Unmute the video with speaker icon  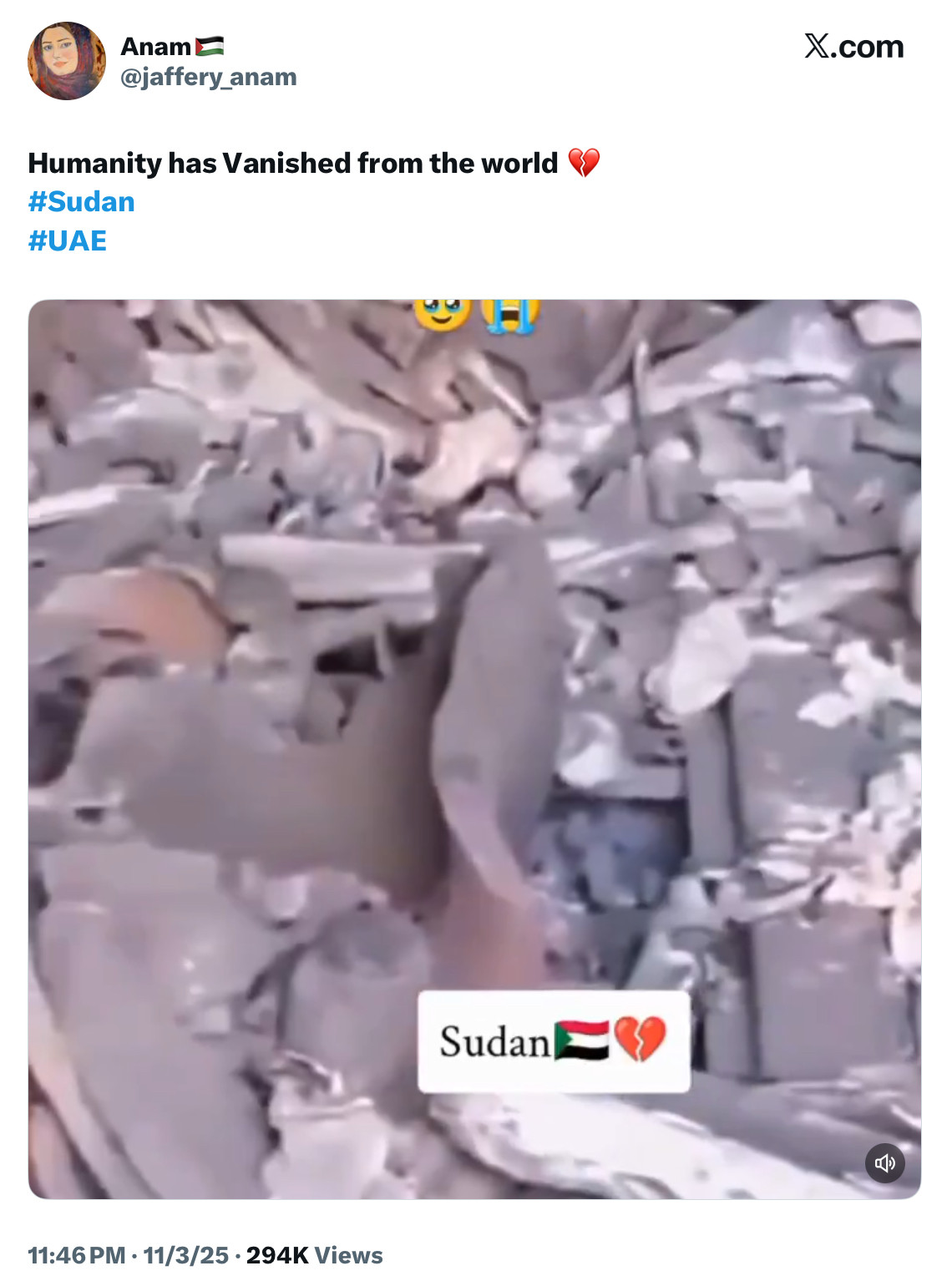[x=885, y=1163]
